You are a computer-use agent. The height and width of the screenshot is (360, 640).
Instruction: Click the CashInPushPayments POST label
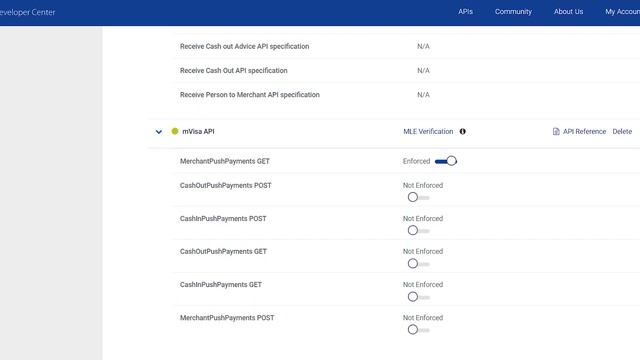pos(223,219)
